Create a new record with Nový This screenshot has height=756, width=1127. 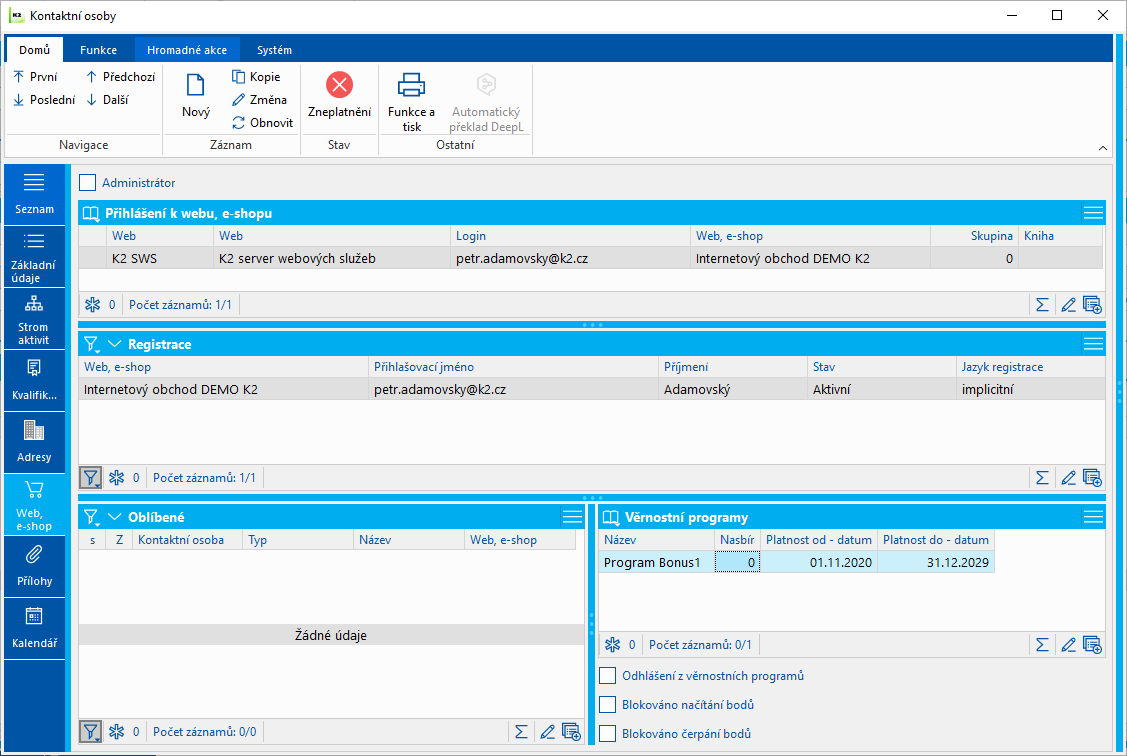pyautogui.click(x=196, y=96)
